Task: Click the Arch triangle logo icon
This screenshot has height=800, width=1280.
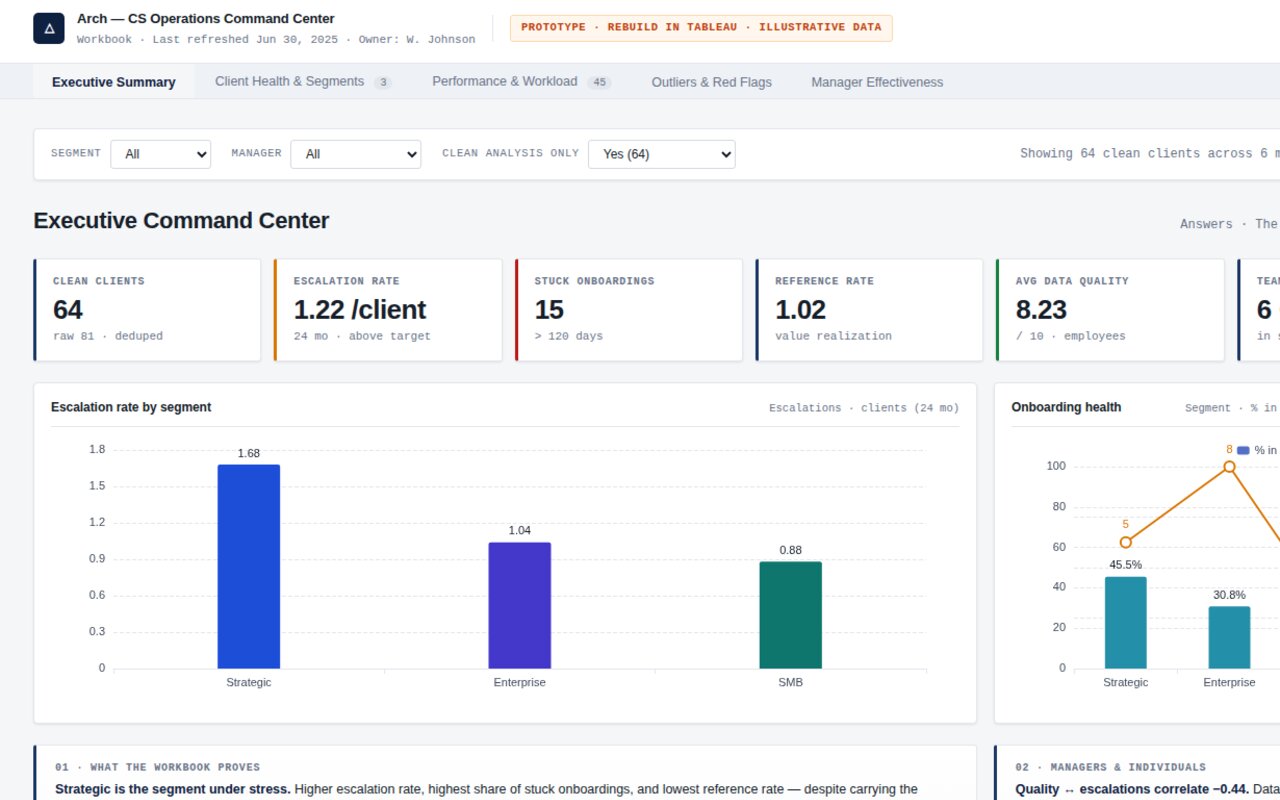Action: point(49,28)
